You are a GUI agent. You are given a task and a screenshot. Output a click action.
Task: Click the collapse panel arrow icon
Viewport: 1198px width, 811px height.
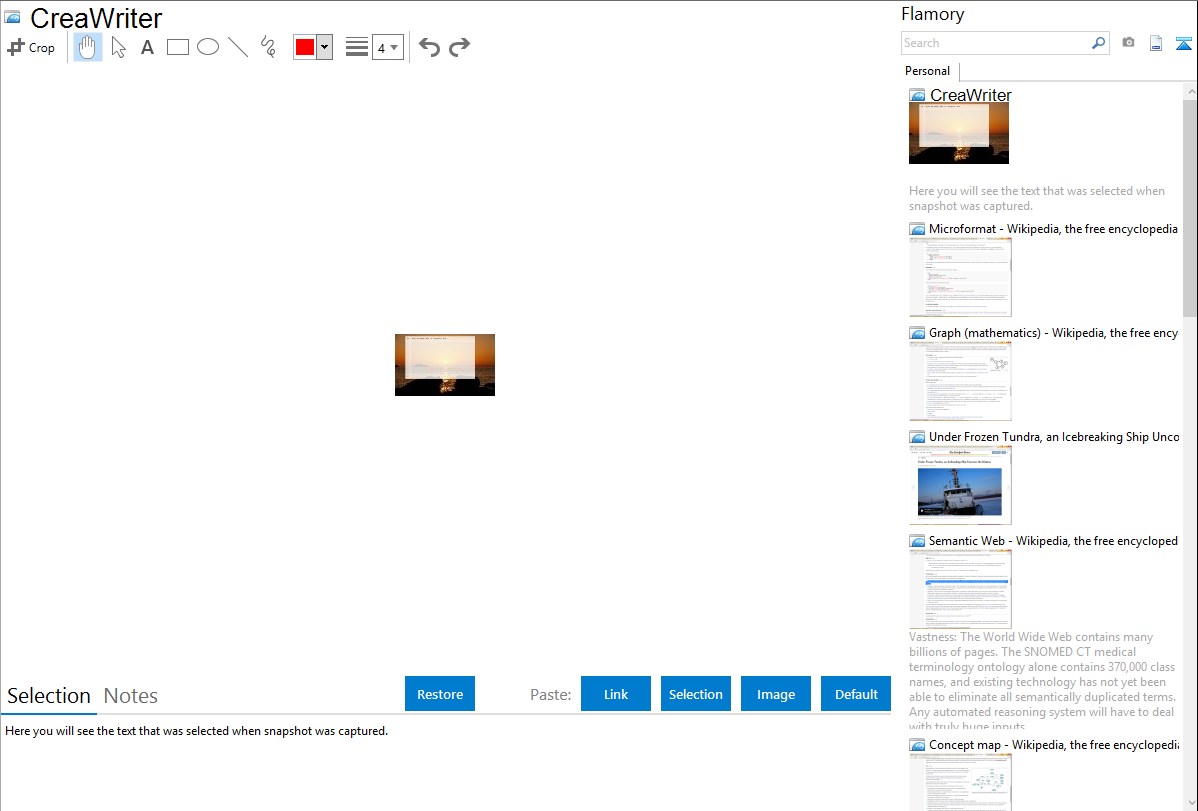1183,44
